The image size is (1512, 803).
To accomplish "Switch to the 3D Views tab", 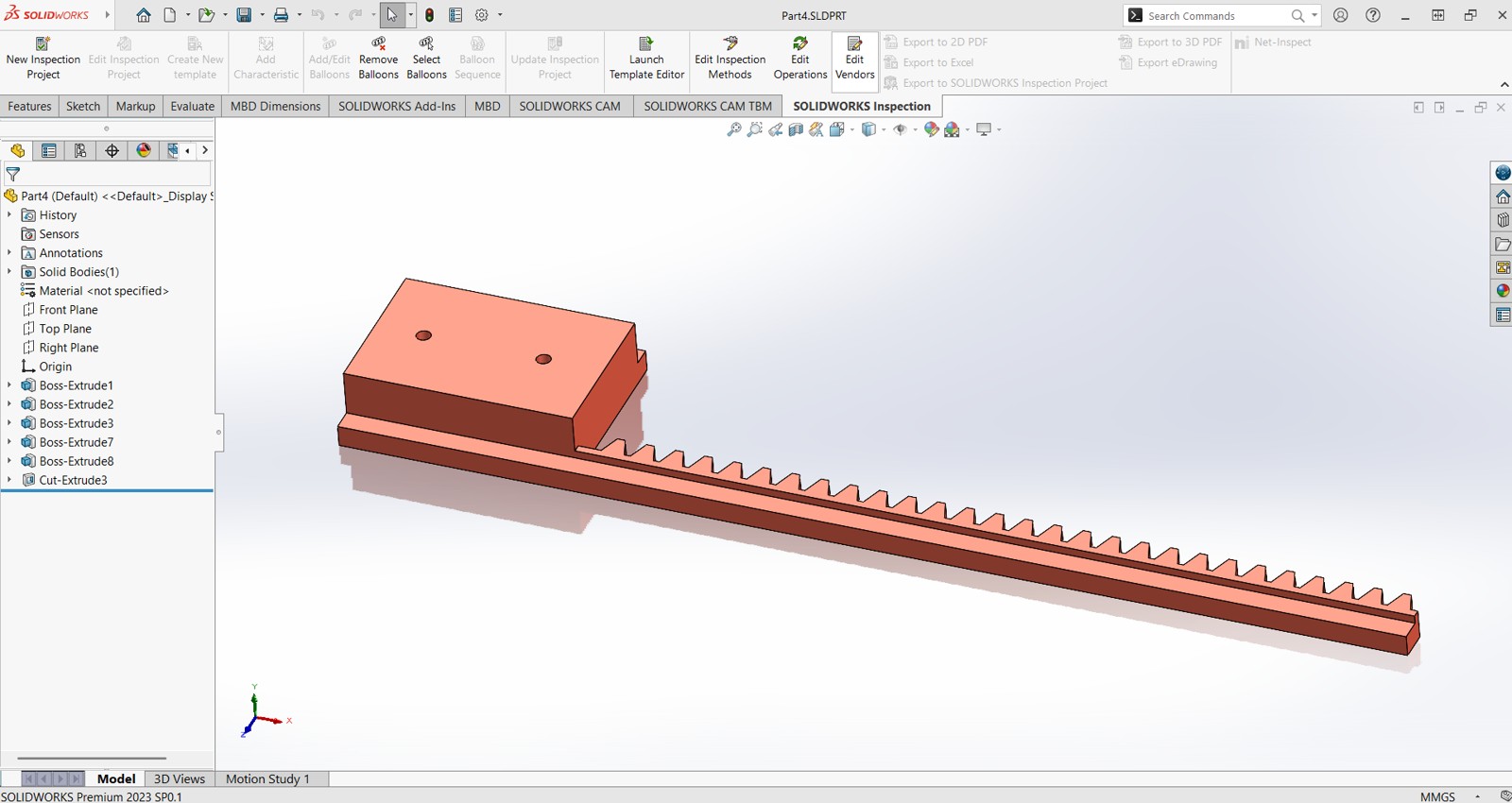I will pyautogui.click(x=180, y=778).
